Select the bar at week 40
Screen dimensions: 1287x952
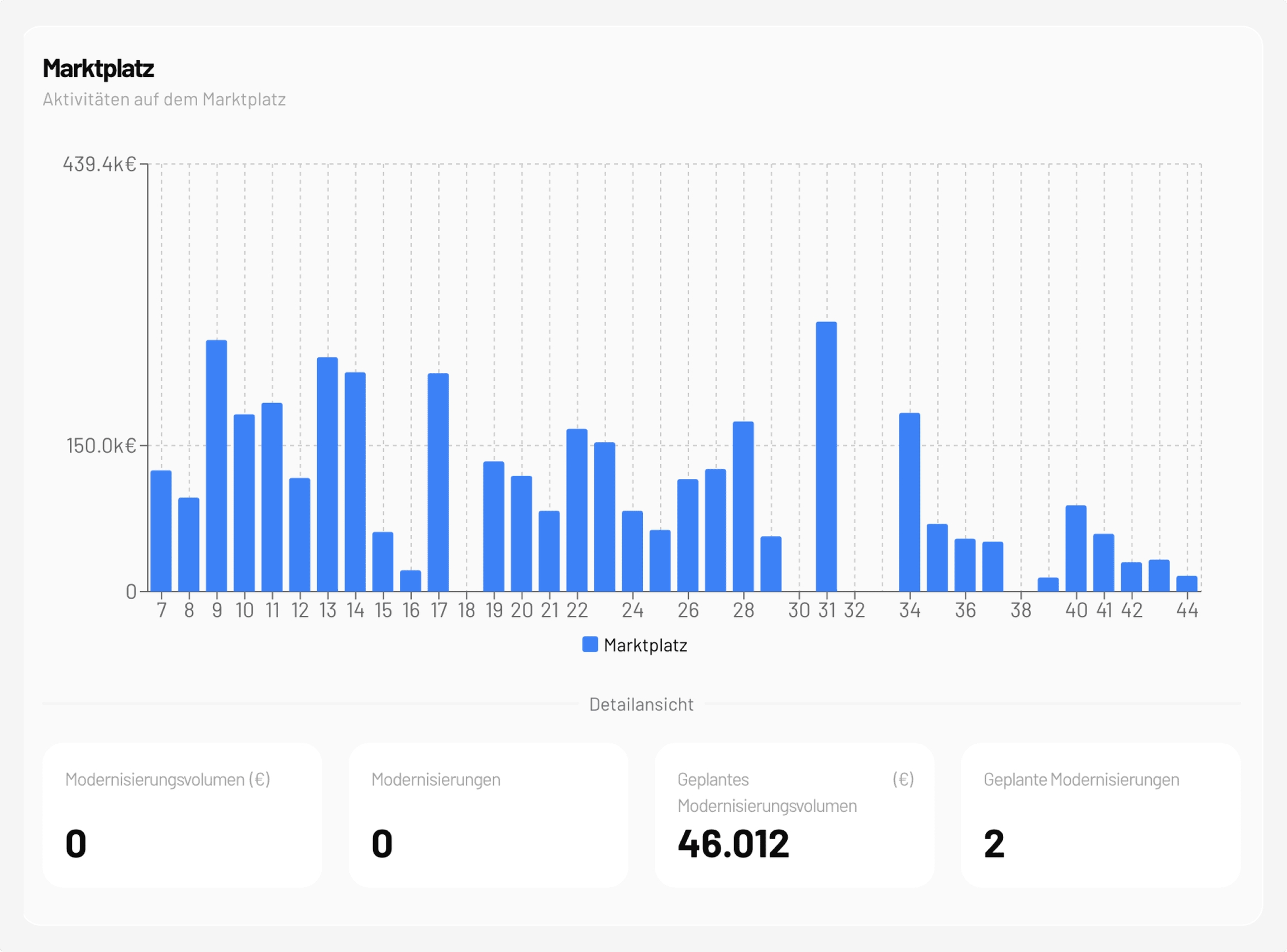pyautogui.click(x=1075, y=548)
